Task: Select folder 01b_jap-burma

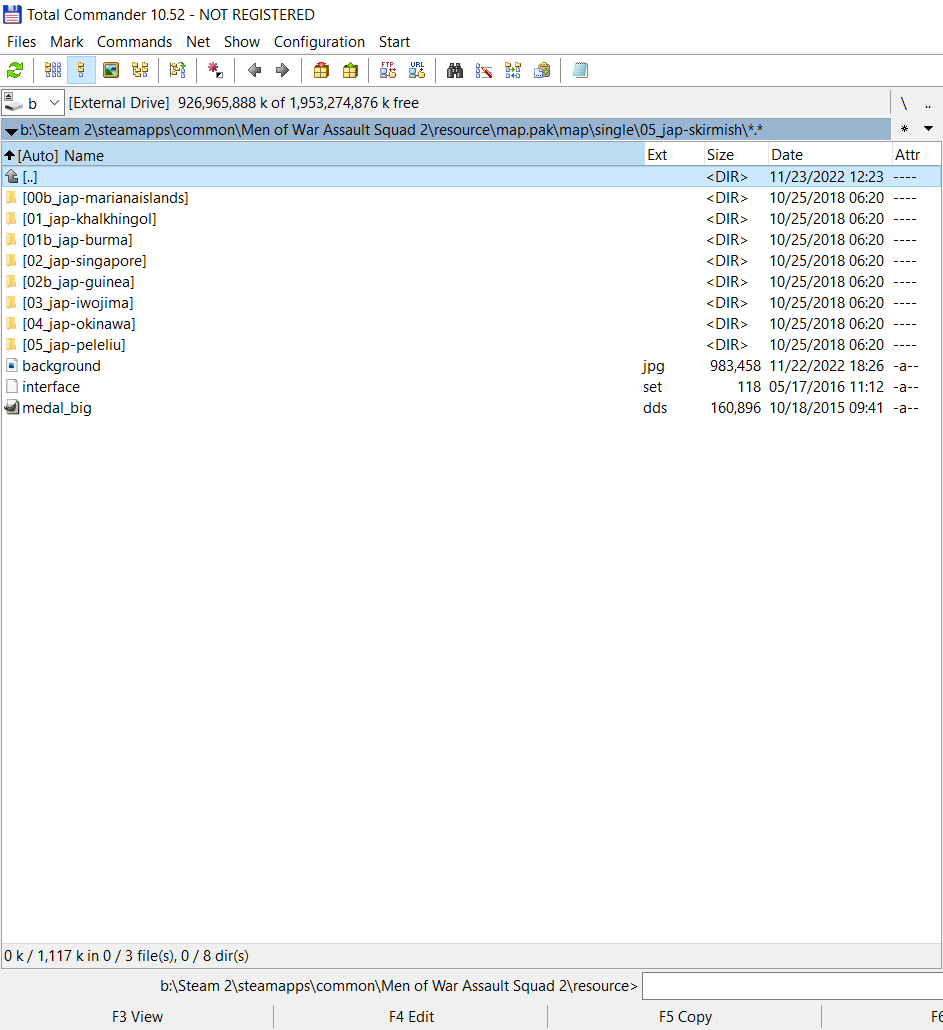Action: 471,240
